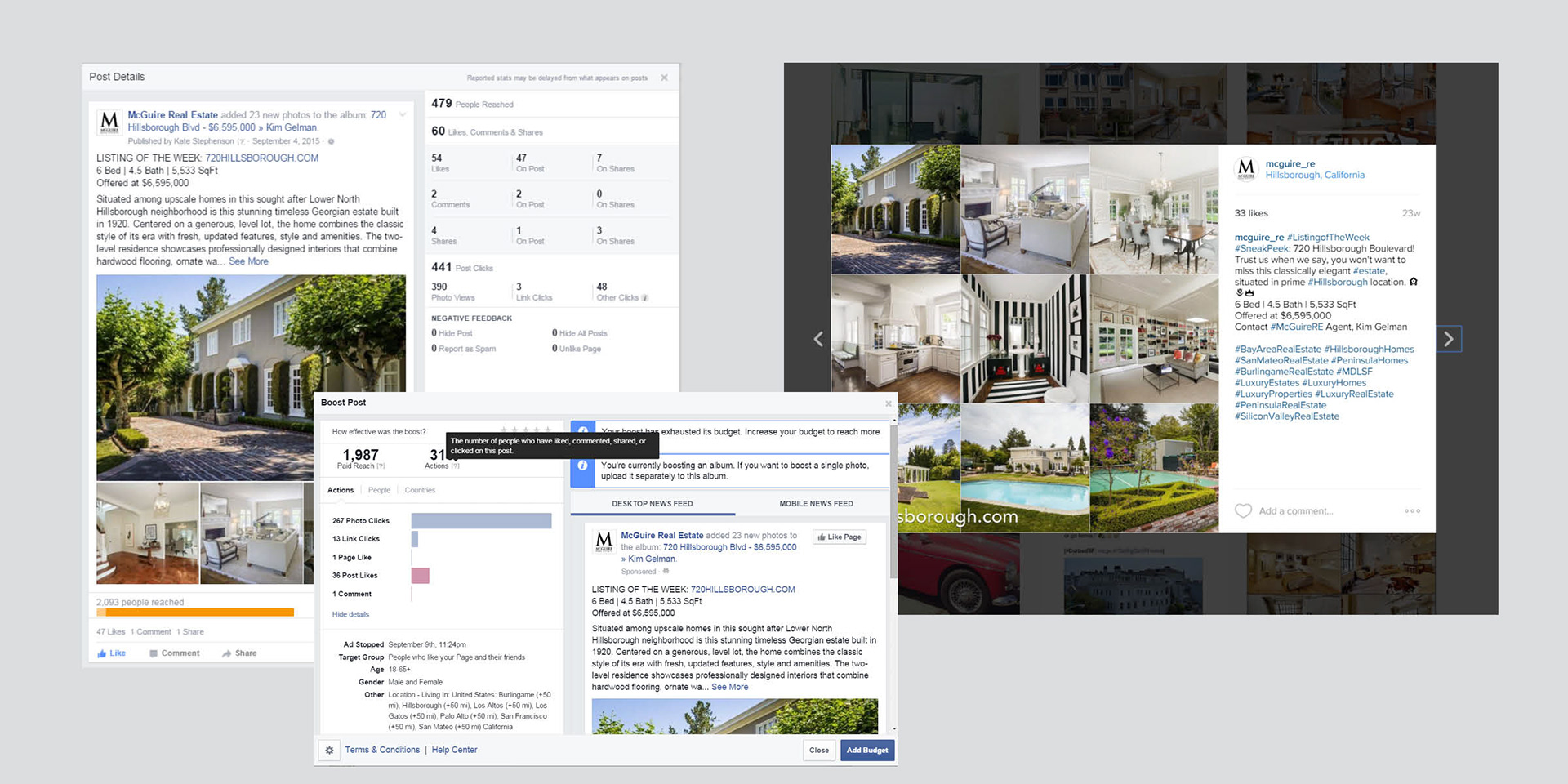Open the Boost Post settings gear
The width and height of the screenshot is (1568, 784).
pyautogui.click(x=329, y=750)
